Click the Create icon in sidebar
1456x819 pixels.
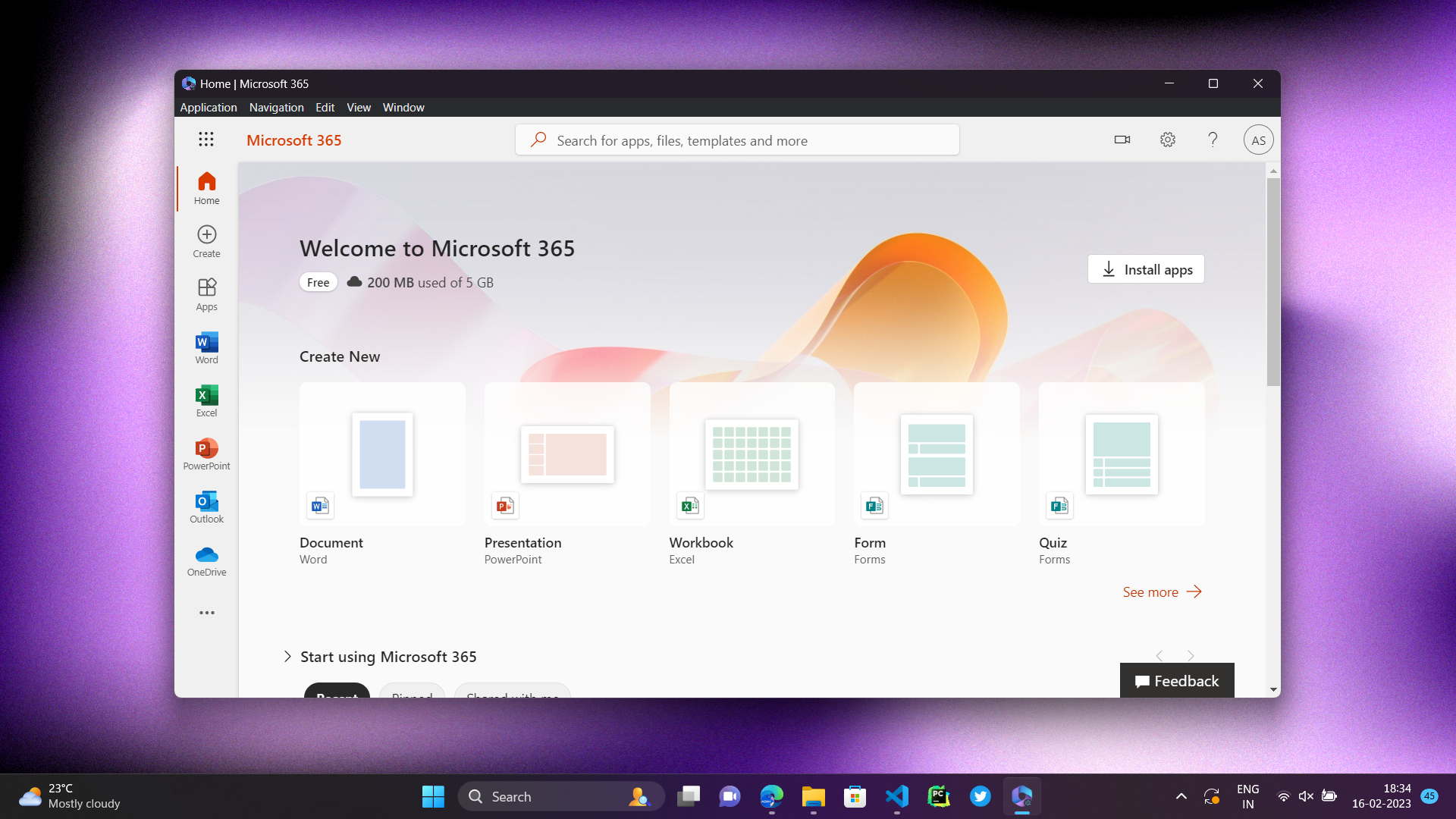tap(206, 240)
